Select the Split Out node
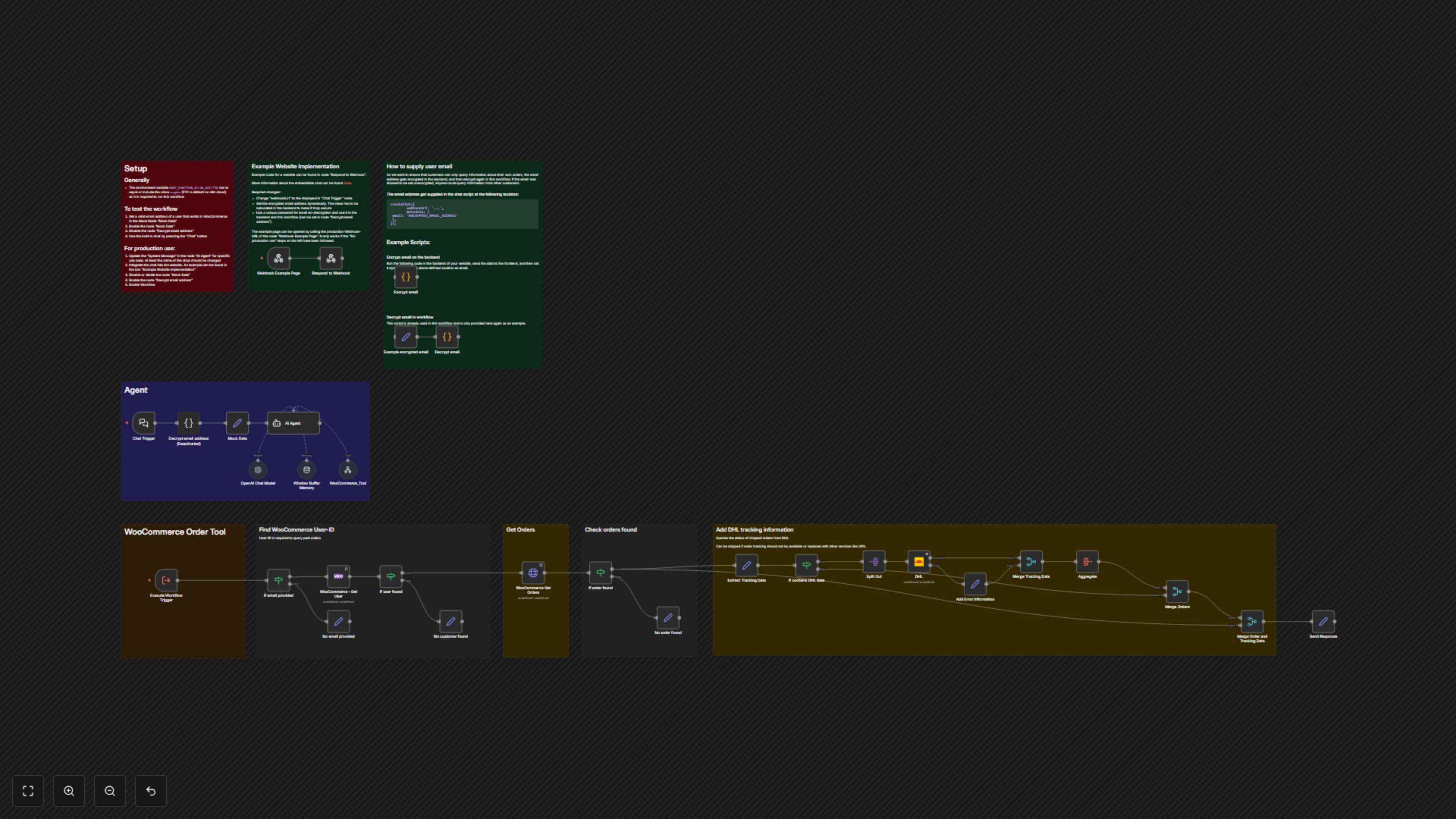Screen dimensions: 1456x819 [874, 561]
